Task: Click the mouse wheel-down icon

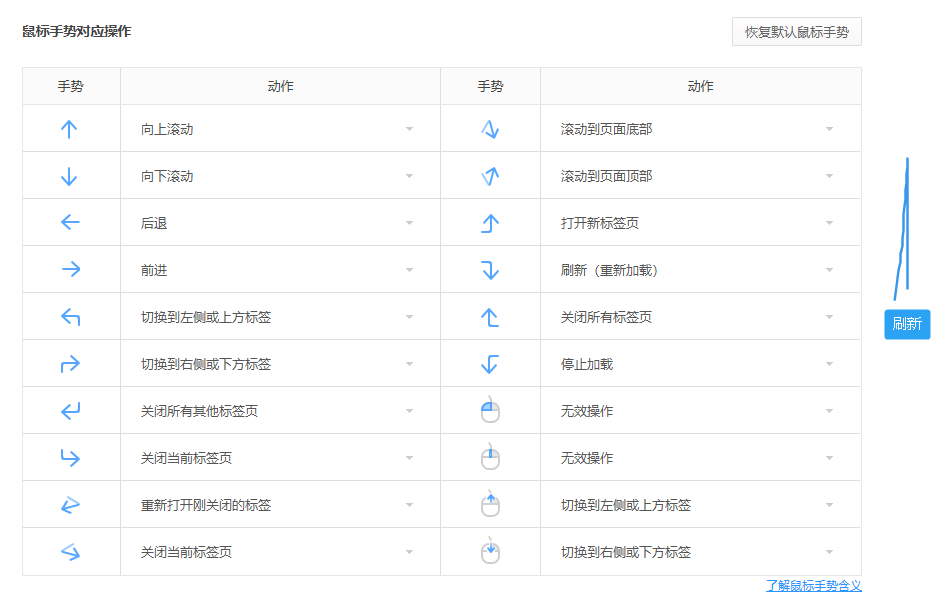Action: [x=490, y=551]
